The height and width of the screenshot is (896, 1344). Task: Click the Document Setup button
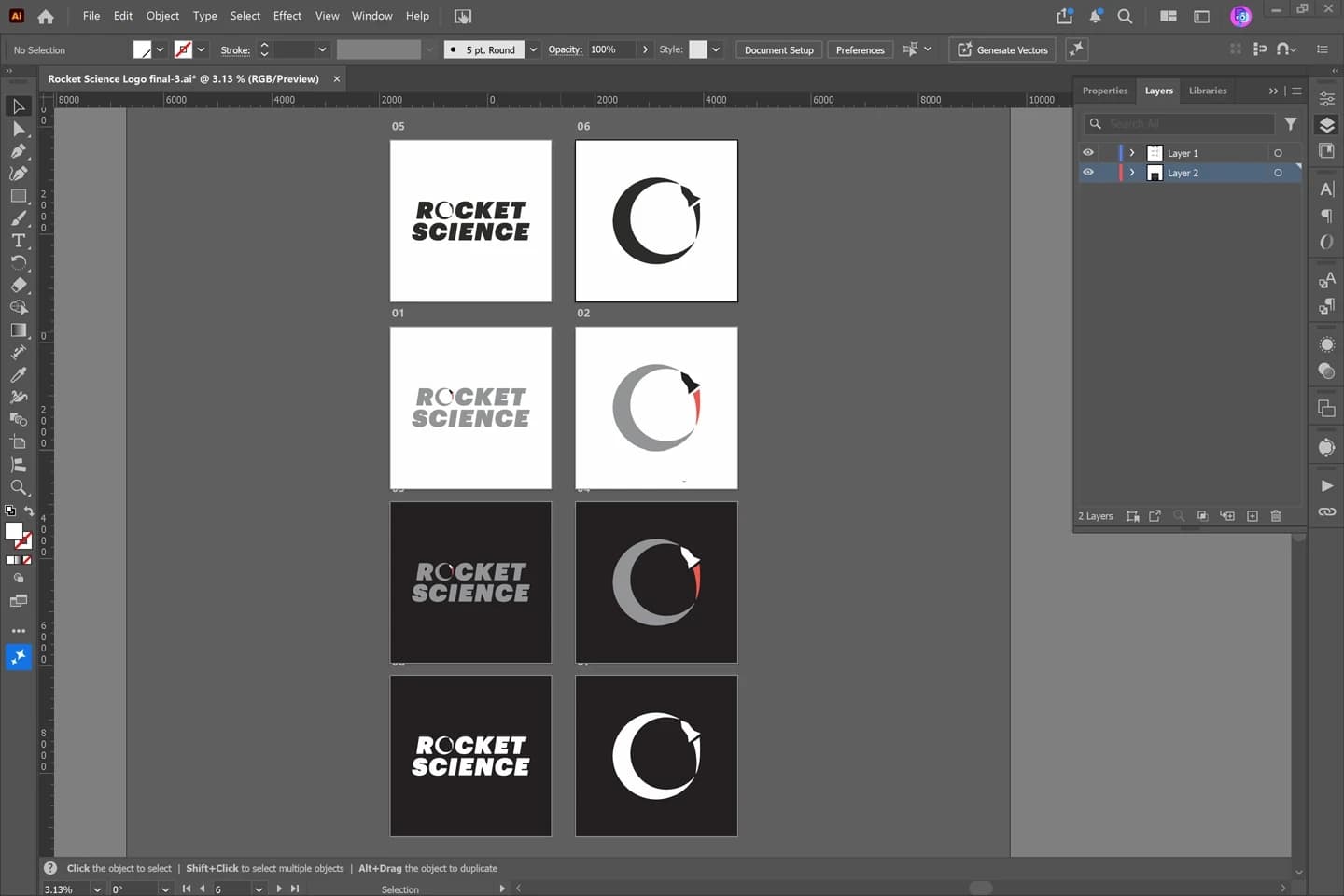pos(779,49)
